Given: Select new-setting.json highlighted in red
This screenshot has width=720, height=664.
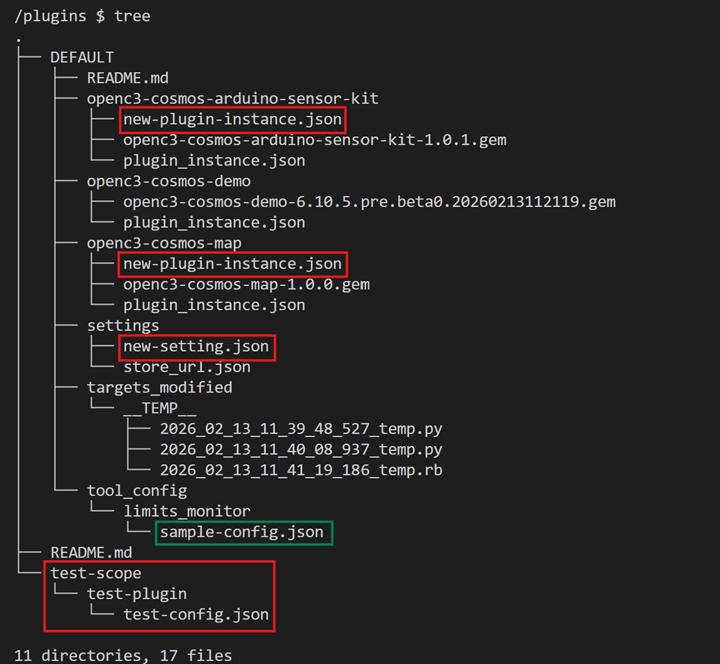Looking at the screenshot, I should point(196,346).
